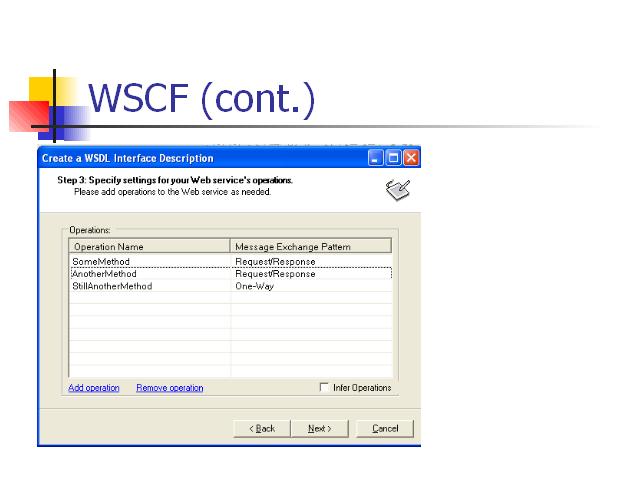Select the StillAnotherMethod operation row

pyautogui.click(x=231, y=286)
